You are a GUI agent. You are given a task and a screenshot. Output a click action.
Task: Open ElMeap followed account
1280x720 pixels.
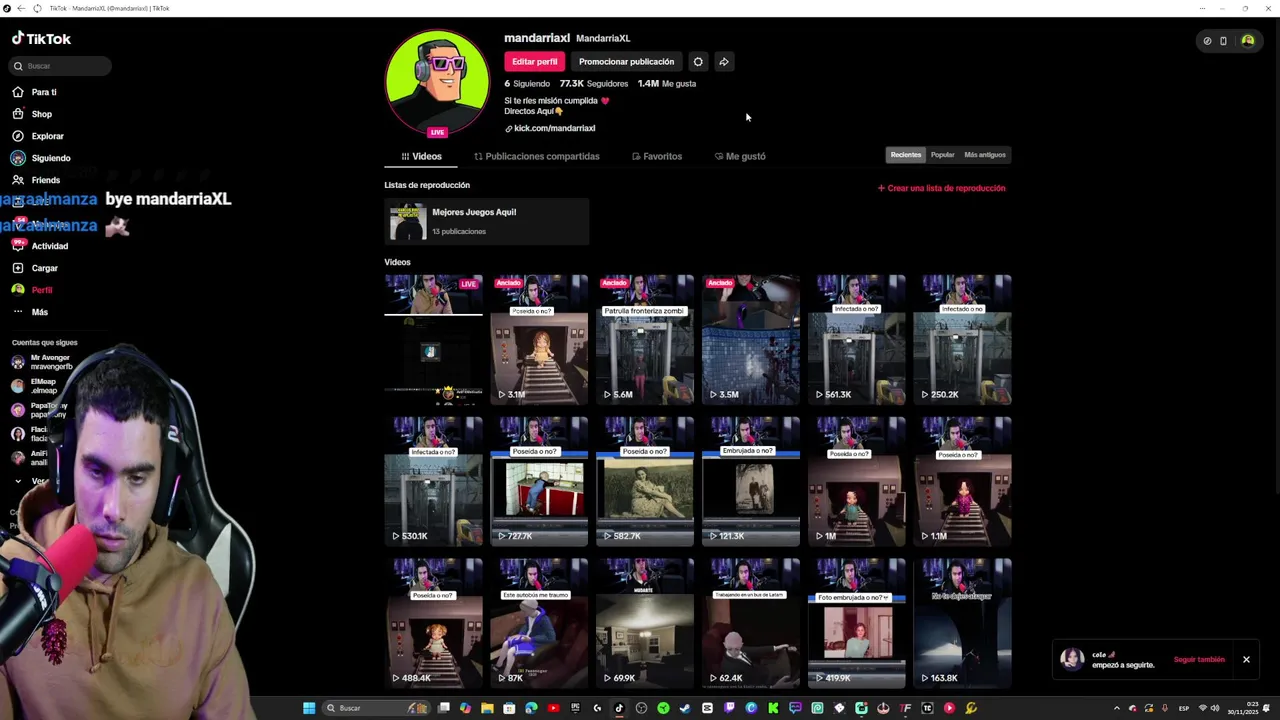[x=35, y=386]
